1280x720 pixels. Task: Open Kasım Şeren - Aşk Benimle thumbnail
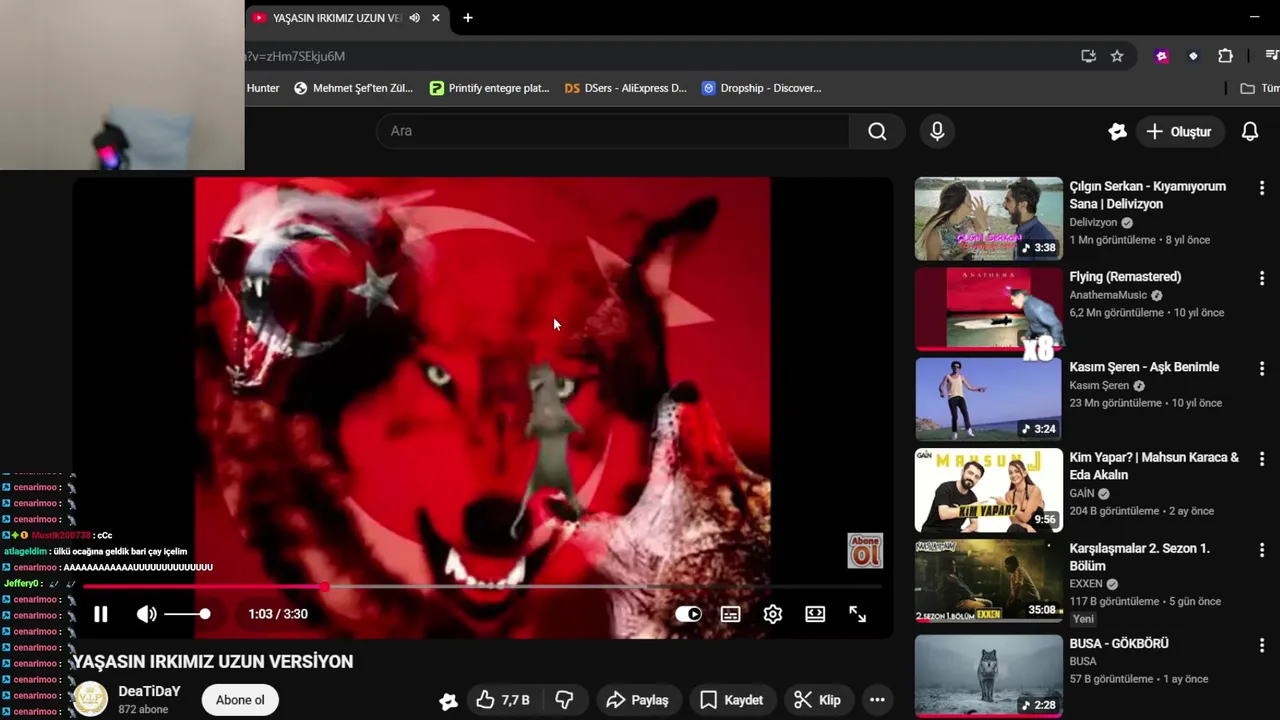[x=988, y=399]
